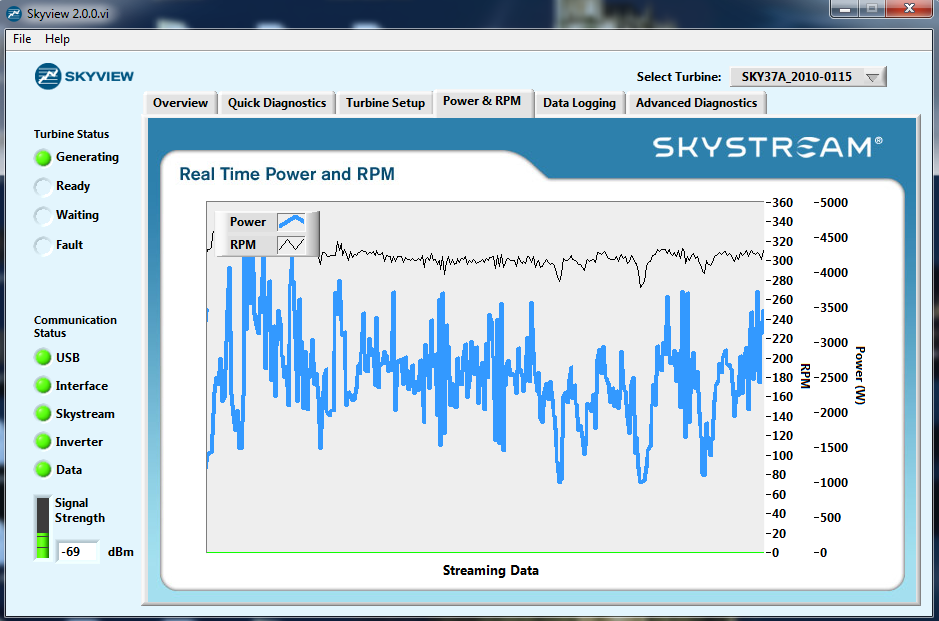Click the Power legend line swatch

click(291, 222)
